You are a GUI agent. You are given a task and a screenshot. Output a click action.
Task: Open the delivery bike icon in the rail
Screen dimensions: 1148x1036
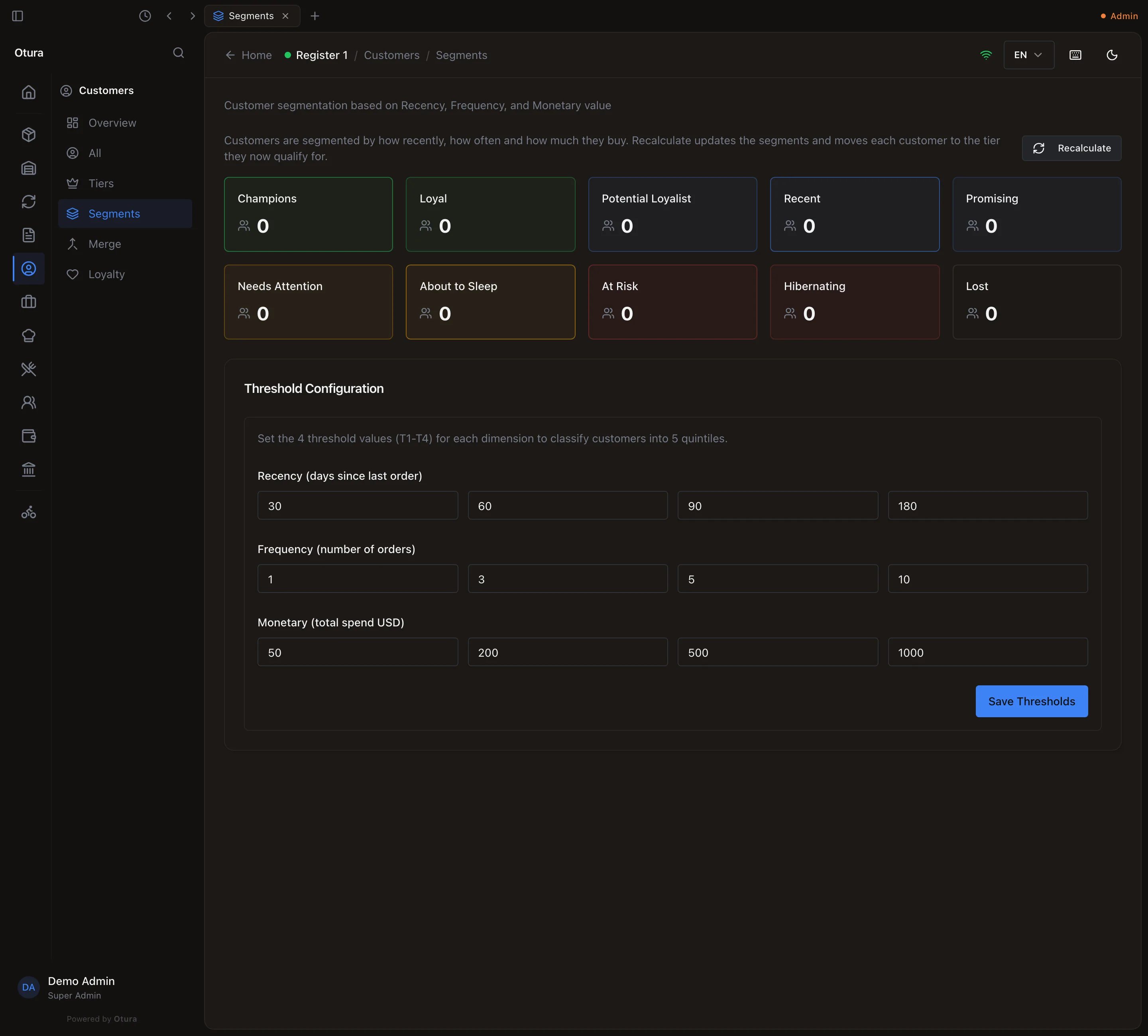tap(28, 512)
